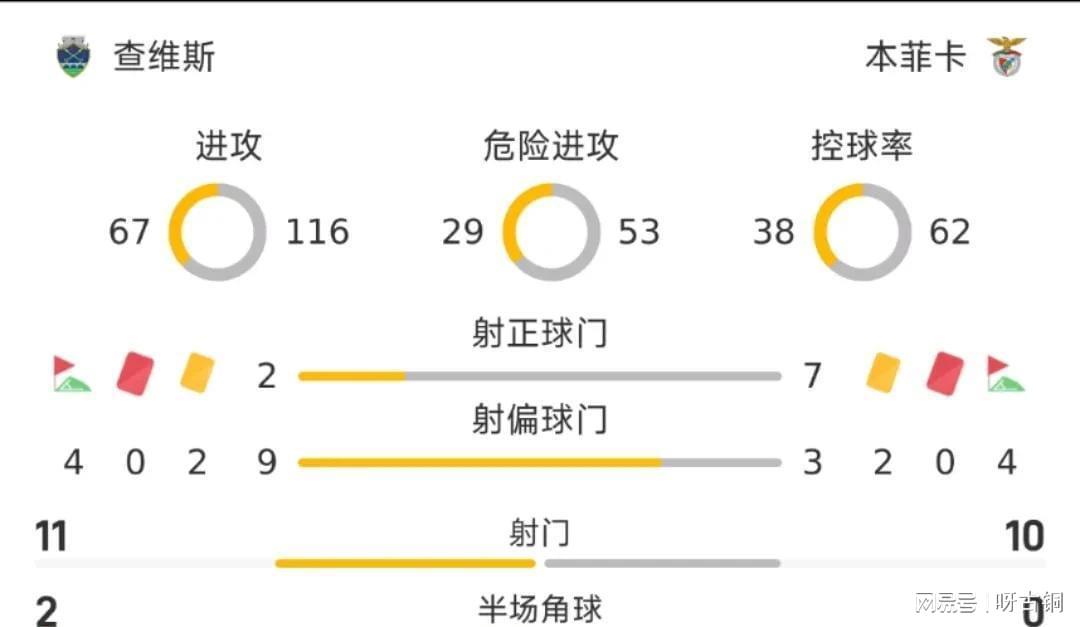Screen dimensions: 1080x627
Task: Click the right red card icon
Action: point(945,373)
